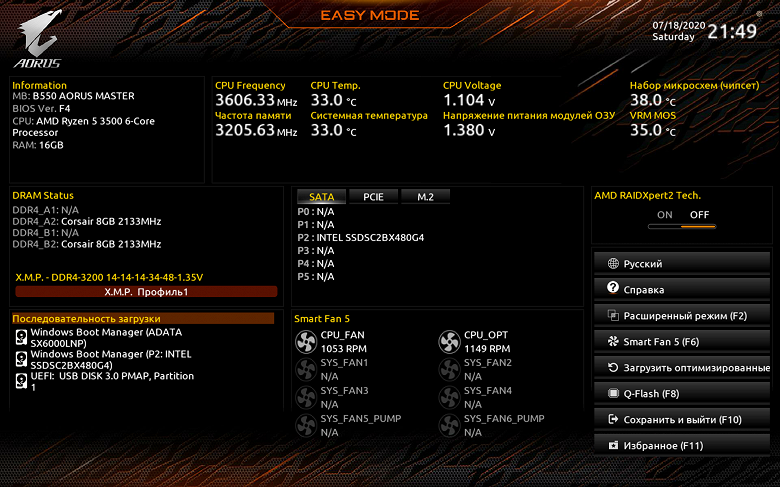Click the SYS_FAN2 fan icon
The image size is (780, 487).
[x=449, y=370]
